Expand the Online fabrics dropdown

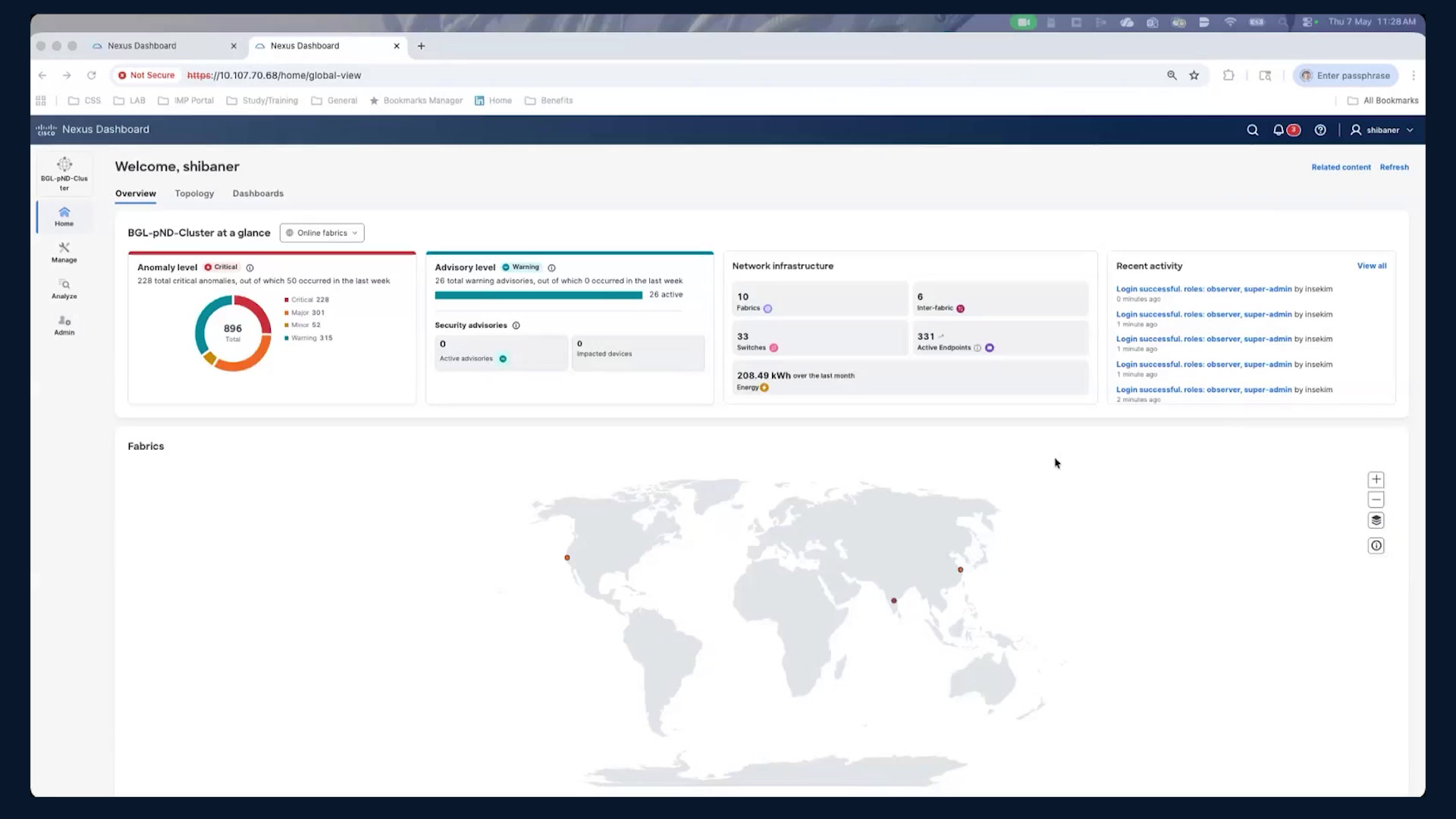pyautogui.click(x=322, y=233)
